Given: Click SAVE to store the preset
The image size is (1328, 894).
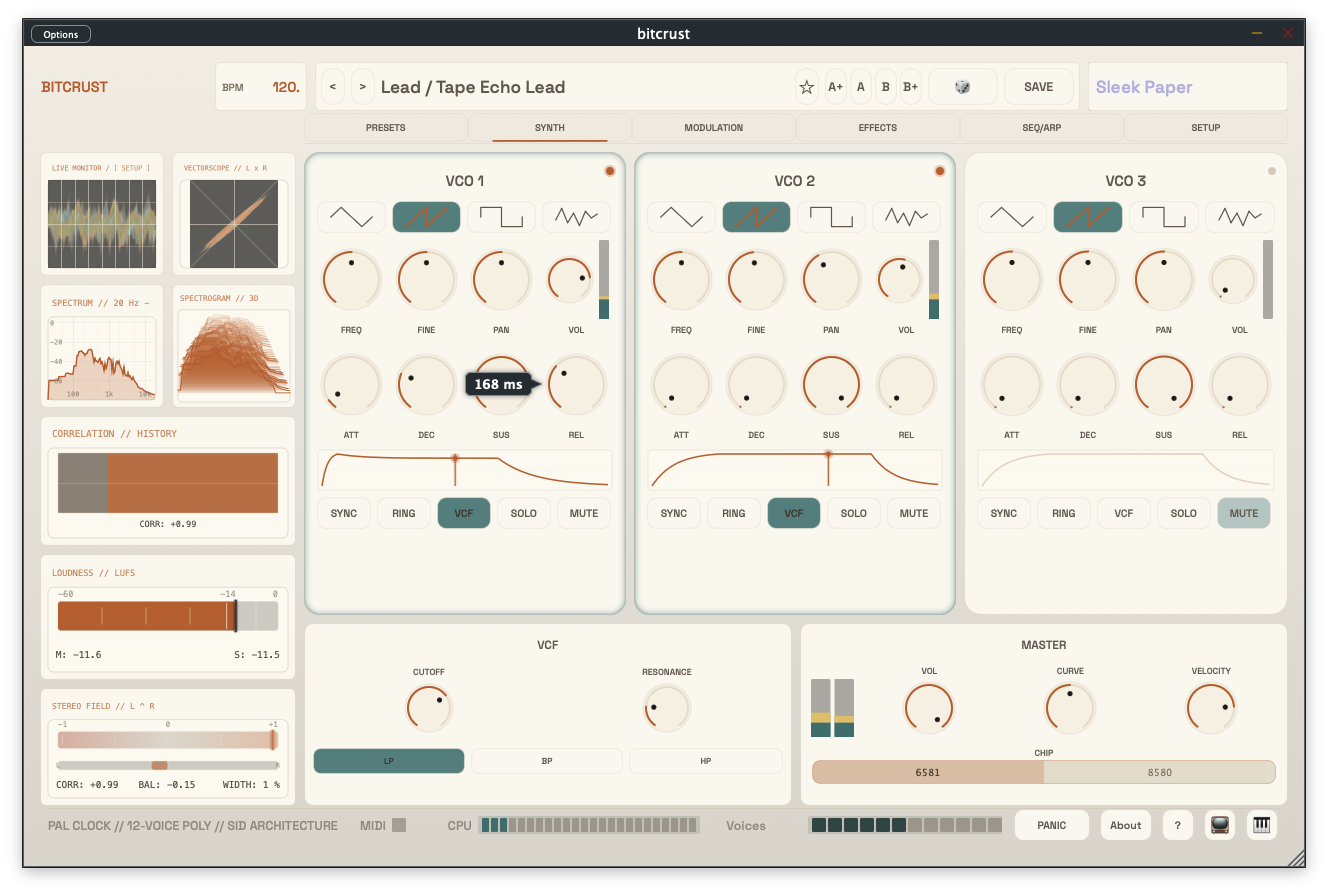Looking at the screenshot, I should (x=1039, y=87).
